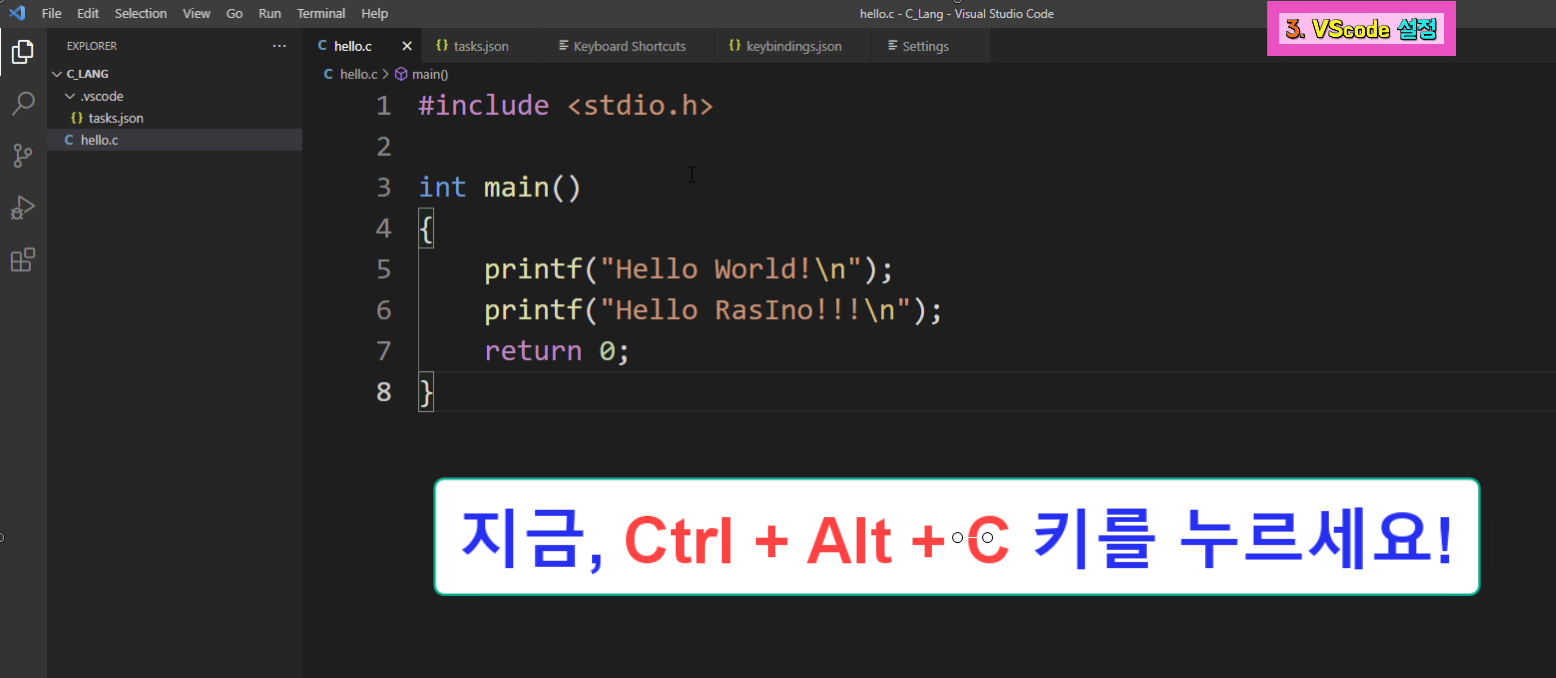Select hello.c in the Explorer tree
The height and width of the screenshot is (678, 1556).
[174, 140]
